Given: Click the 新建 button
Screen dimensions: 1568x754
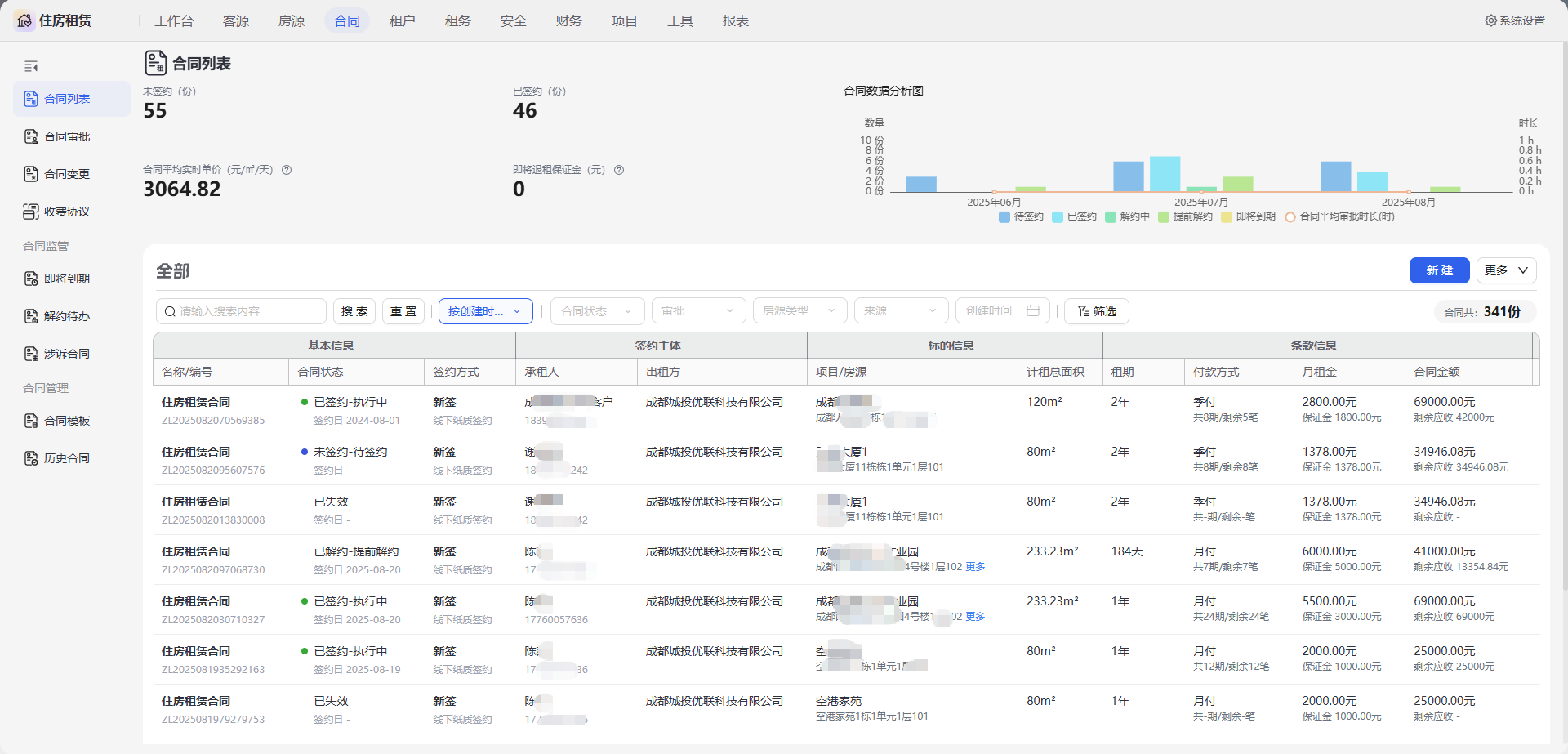Looking at the screenshot, I should coord(1439,270).
